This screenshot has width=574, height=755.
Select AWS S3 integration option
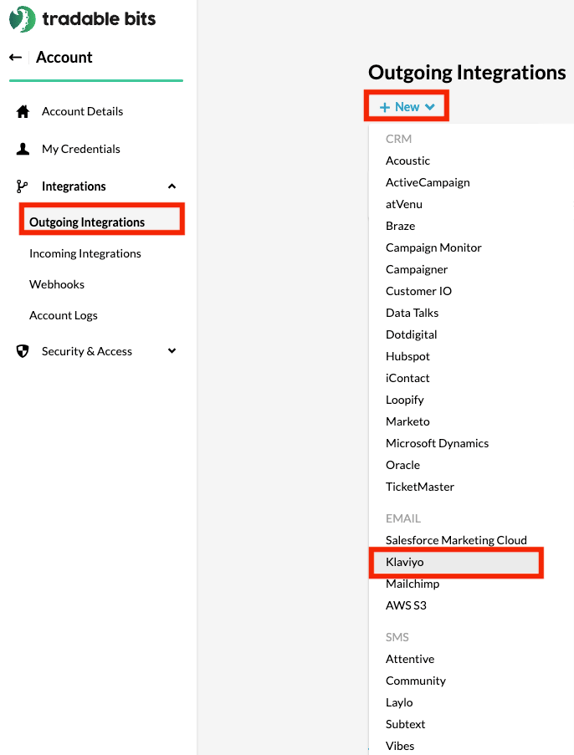click(406, 605)
